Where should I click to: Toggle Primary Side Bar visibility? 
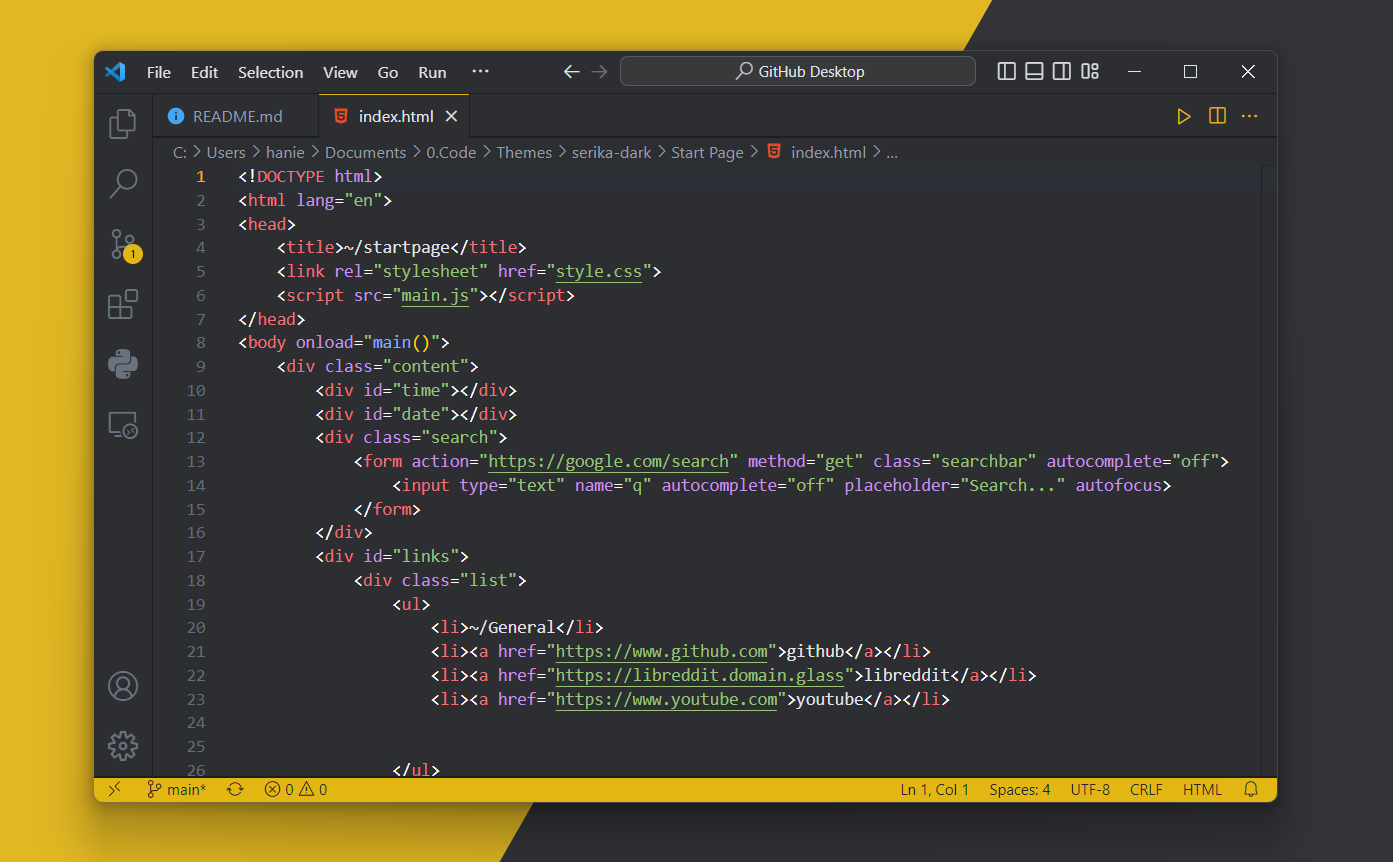coord(1007,72)
